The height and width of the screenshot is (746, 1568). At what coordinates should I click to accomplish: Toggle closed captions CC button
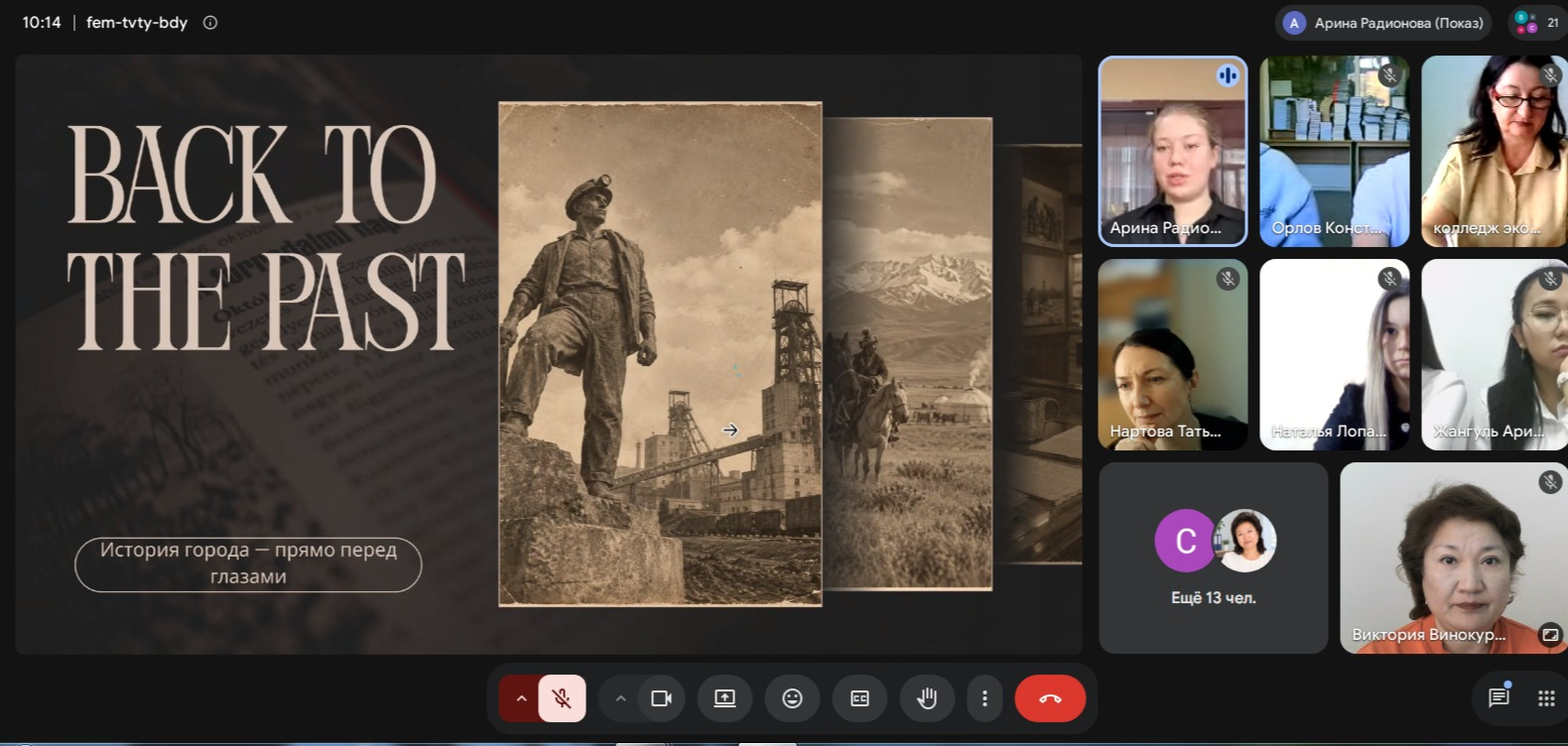click(x=859, y=698)
